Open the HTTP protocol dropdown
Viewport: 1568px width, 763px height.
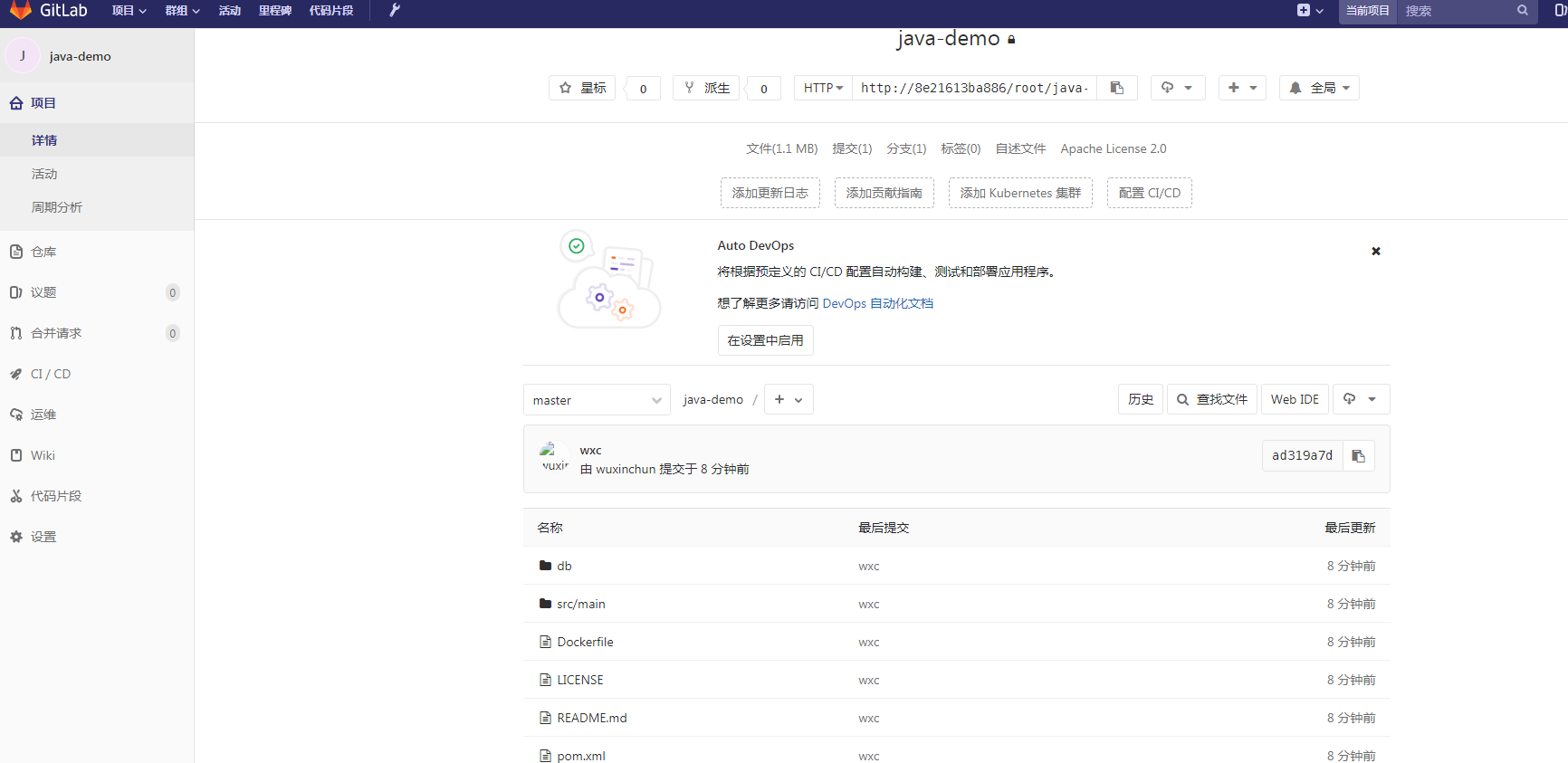[823, 88]
